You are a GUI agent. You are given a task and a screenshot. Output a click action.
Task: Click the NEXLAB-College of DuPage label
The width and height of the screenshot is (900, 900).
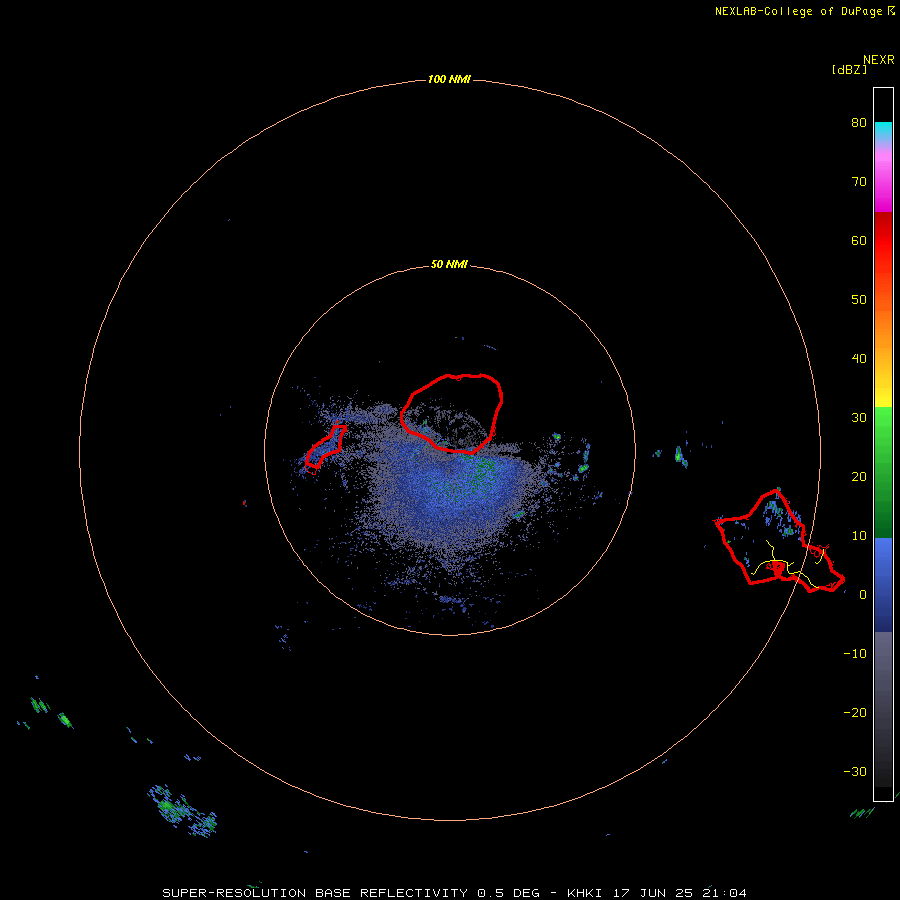point(798,11)
